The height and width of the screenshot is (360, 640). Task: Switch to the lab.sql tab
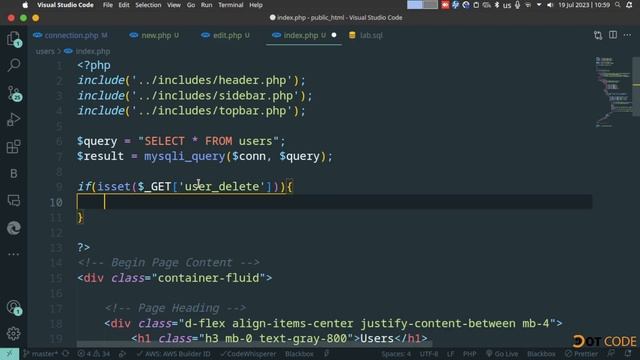click(x=366, y=36)
